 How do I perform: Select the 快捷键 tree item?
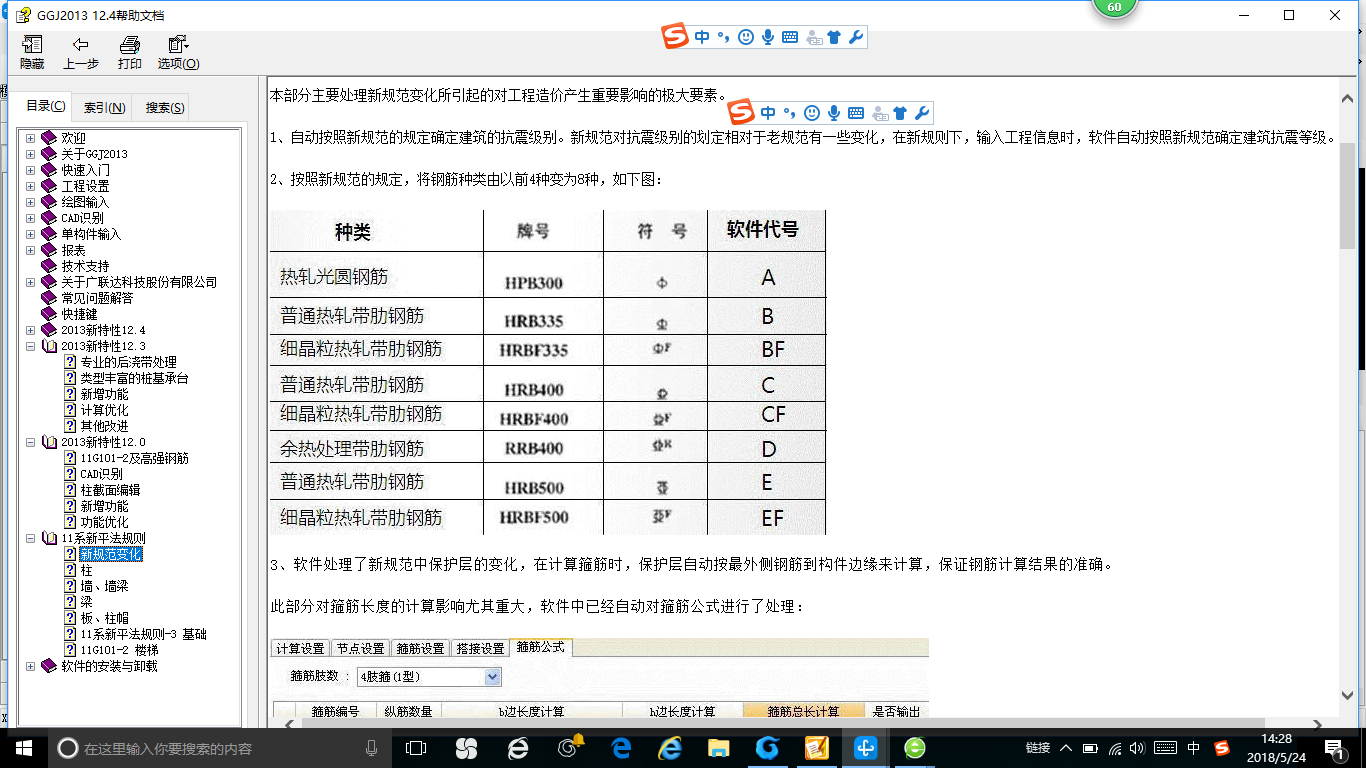click(x=79, y=314)
